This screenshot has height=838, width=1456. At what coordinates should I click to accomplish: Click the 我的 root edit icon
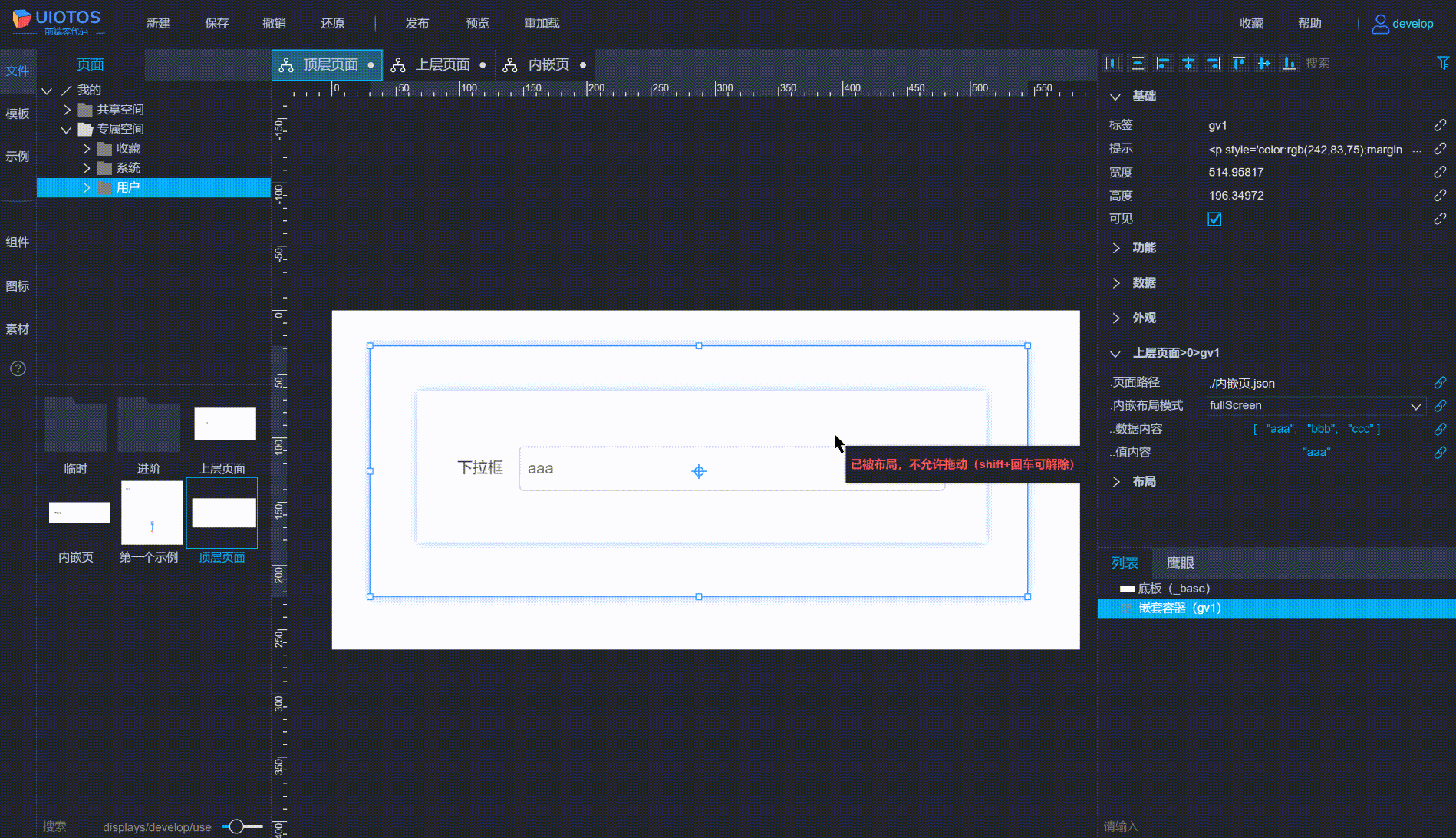coord(67,91)
